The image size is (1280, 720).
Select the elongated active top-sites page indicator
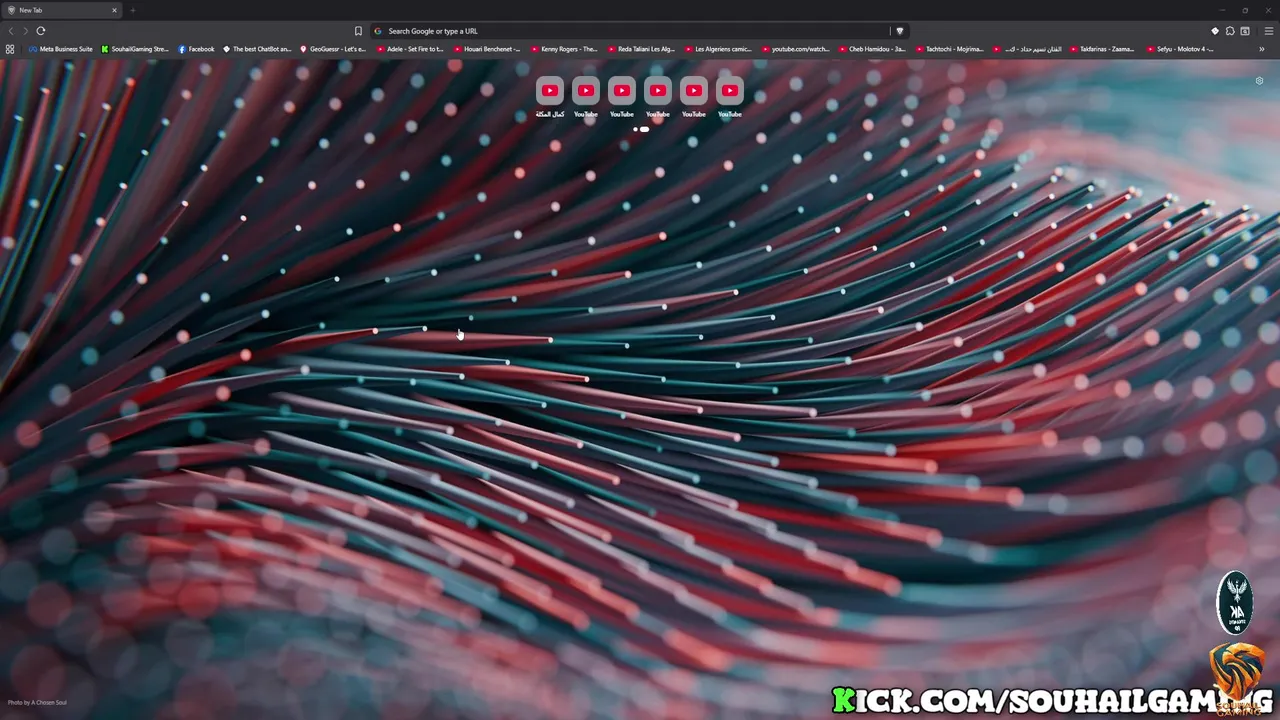(x=644, y=129)
